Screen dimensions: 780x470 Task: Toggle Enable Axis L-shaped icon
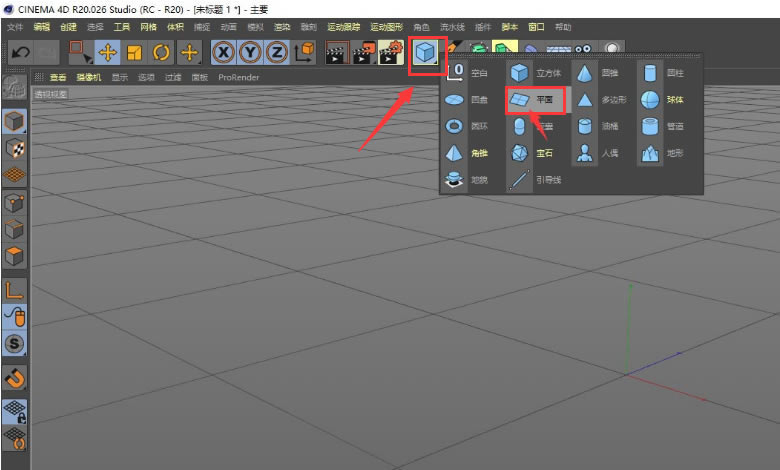click(14, 290)
